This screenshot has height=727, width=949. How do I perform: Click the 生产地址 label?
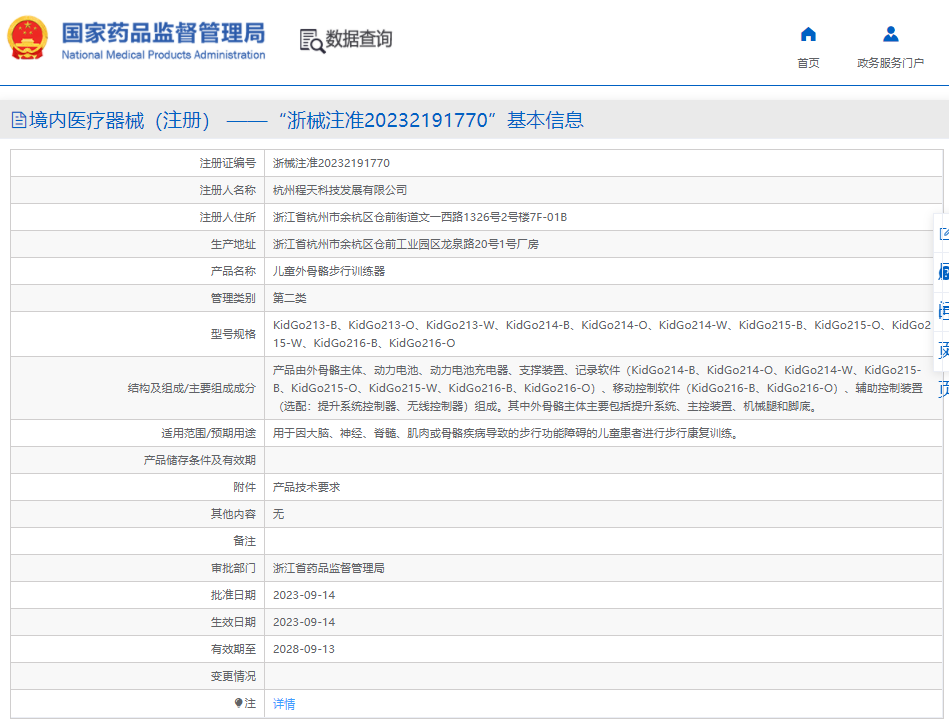[x=233, y=244]
